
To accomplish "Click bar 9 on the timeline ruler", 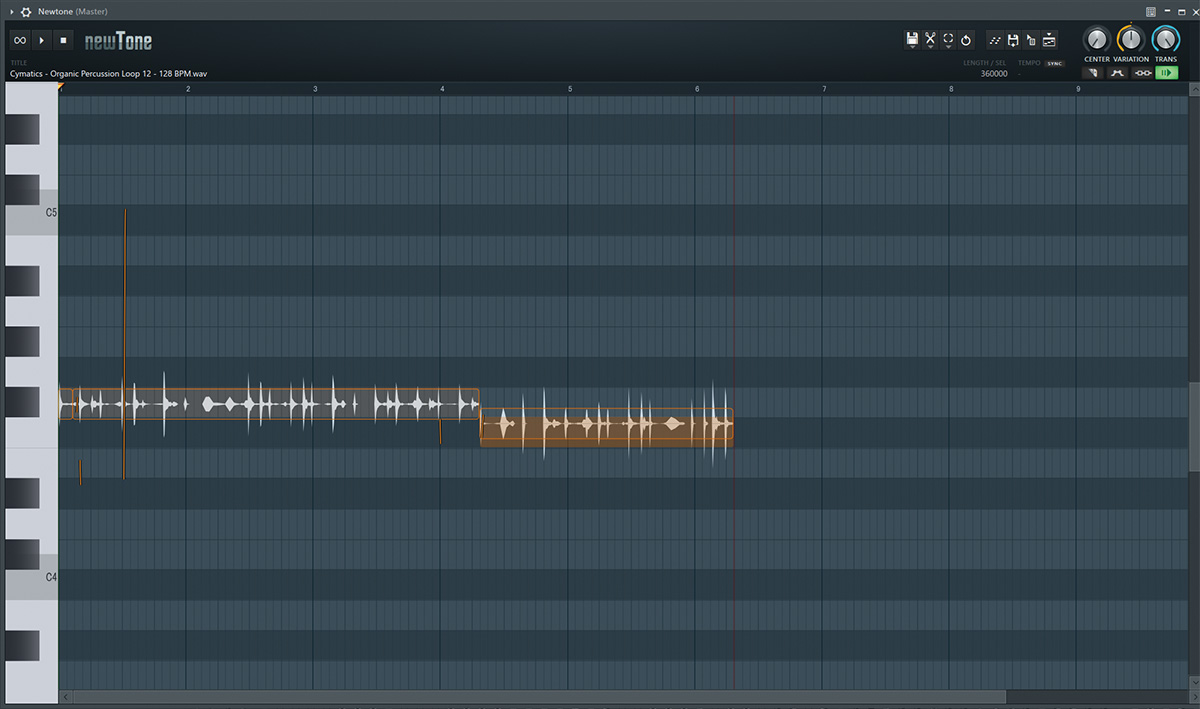I will (1077, 89).
